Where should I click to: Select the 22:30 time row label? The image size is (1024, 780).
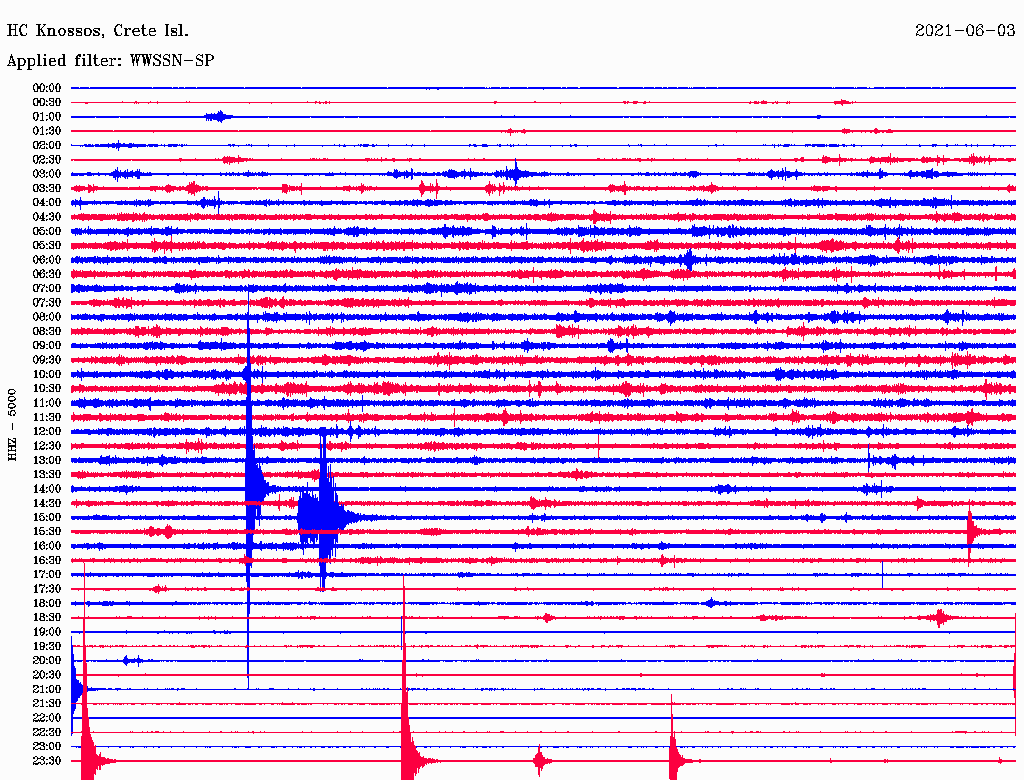47,732
